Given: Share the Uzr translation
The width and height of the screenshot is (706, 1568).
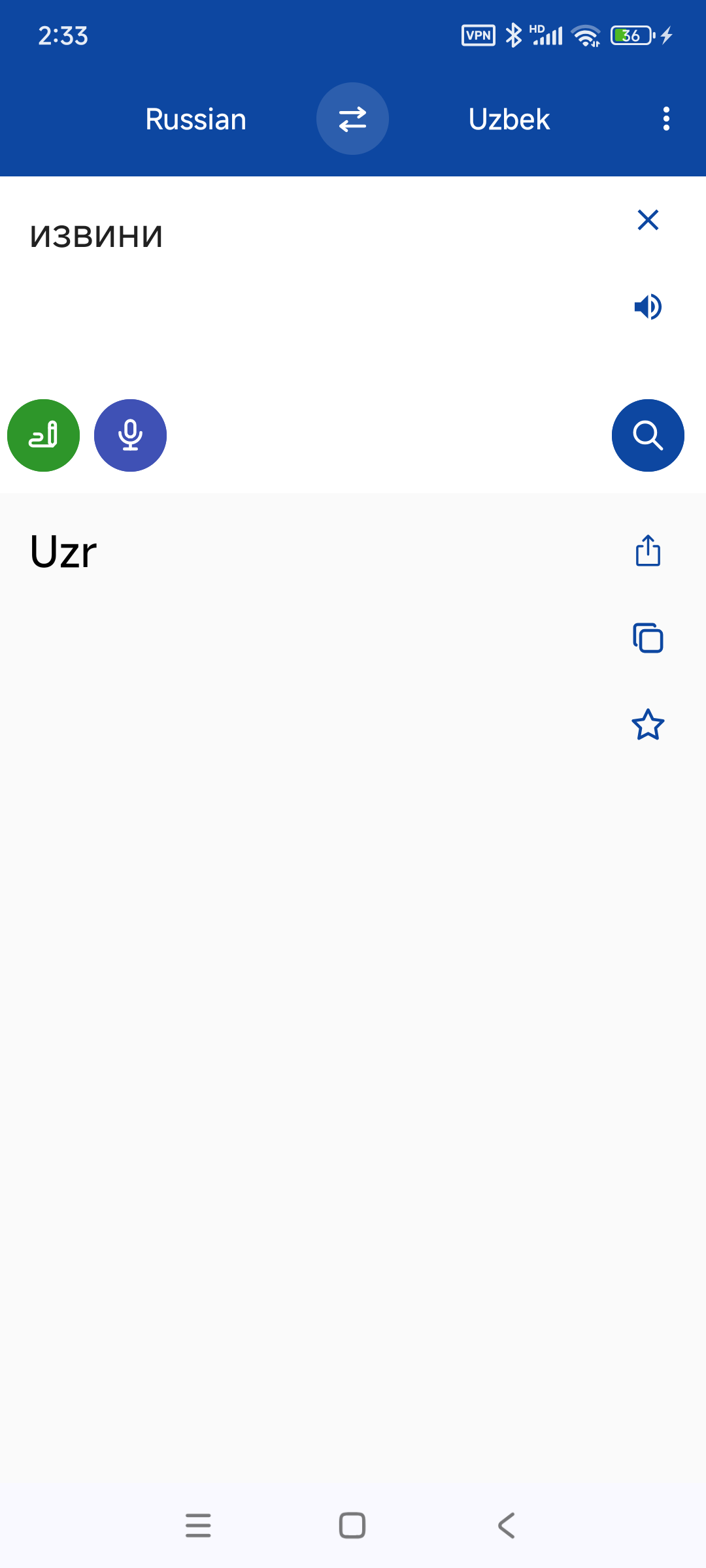Looking at the screenshot, I should [x=648, y=551].
